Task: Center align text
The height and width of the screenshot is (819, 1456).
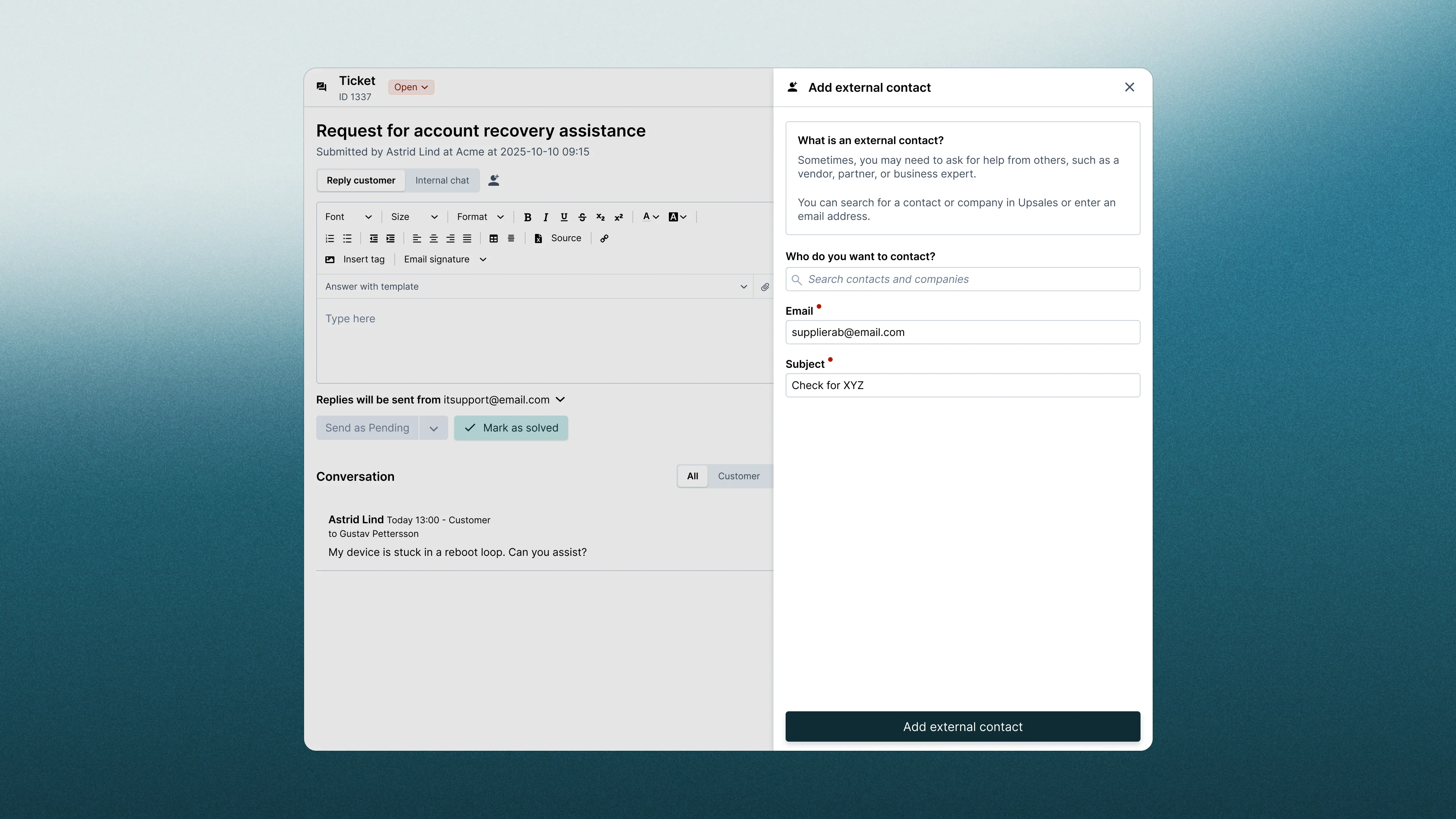Action: 433,238
